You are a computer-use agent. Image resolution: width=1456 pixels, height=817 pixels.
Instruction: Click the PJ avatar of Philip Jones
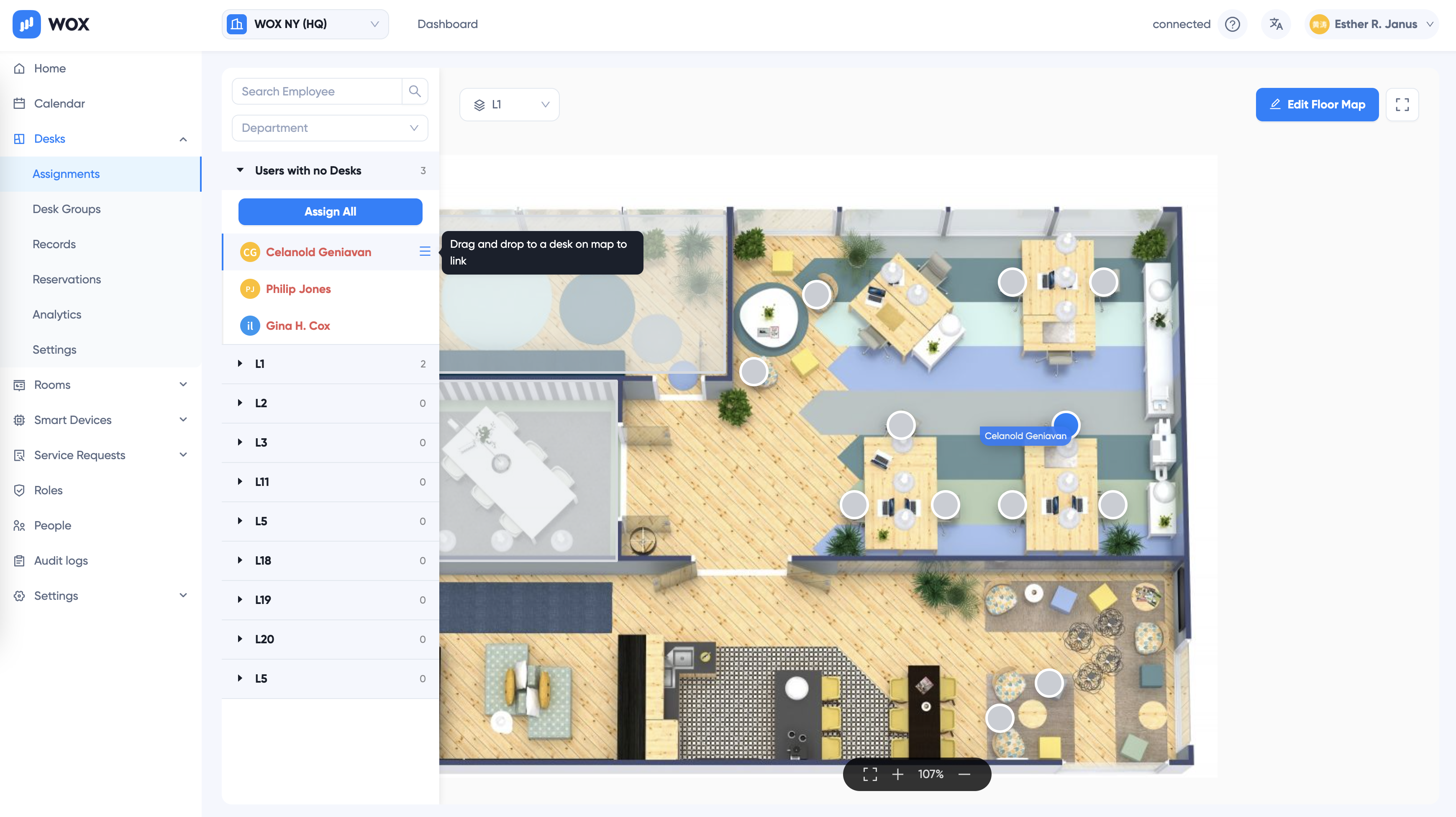pos(250,289)
